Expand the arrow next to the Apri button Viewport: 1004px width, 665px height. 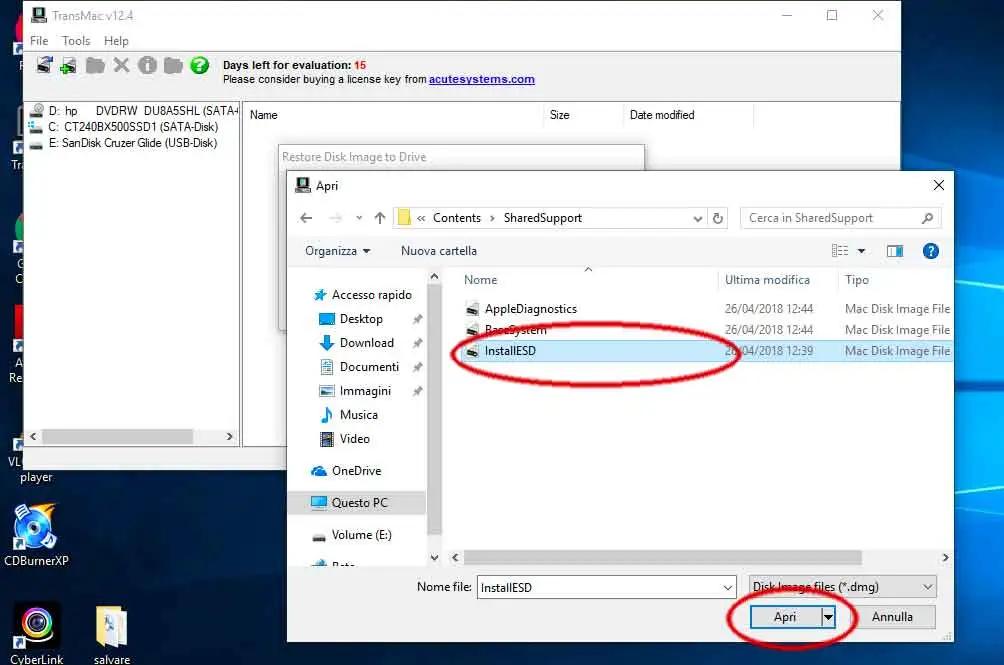(830, 617)
